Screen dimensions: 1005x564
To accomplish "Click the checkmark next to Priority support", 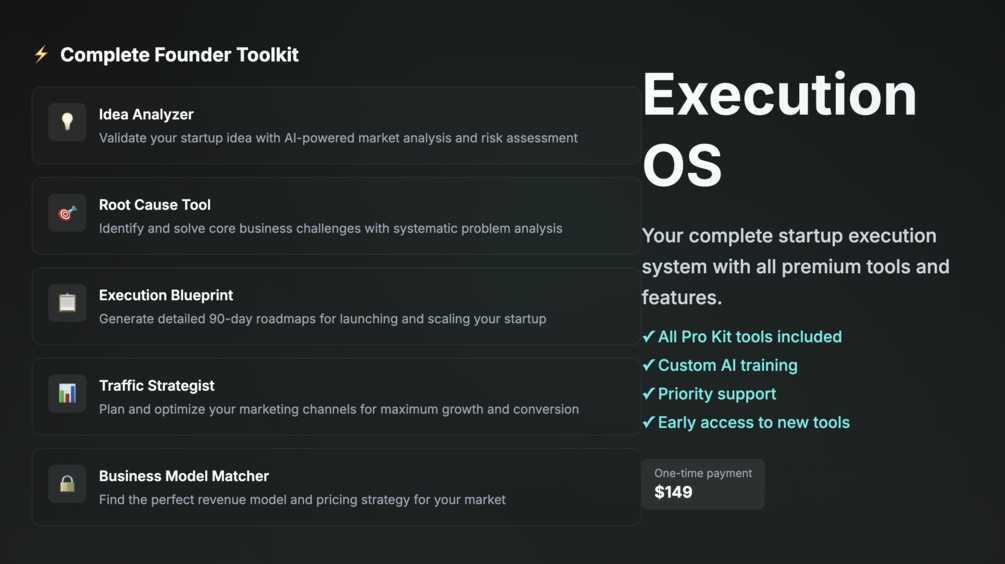I will (648, 394).
